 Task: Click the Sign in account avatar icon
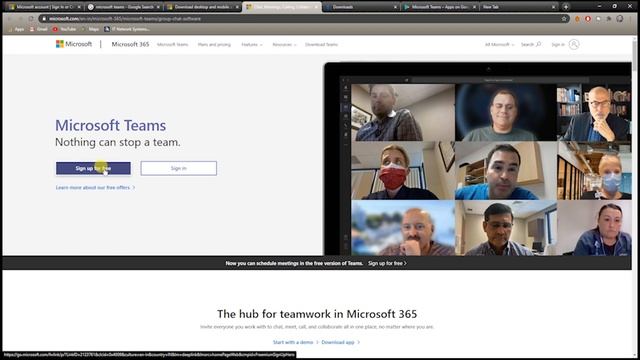574,44
